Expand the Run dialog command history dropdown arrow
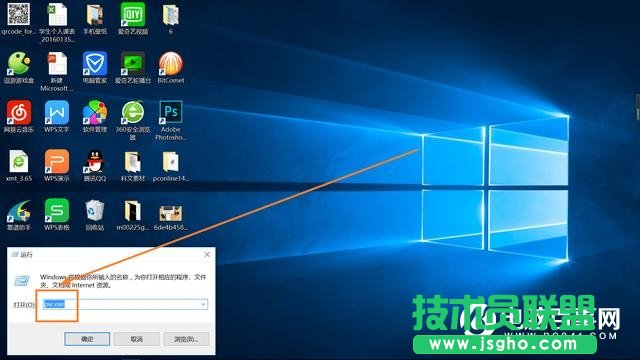Screen dimensions: 640x360 click(203, 304)
